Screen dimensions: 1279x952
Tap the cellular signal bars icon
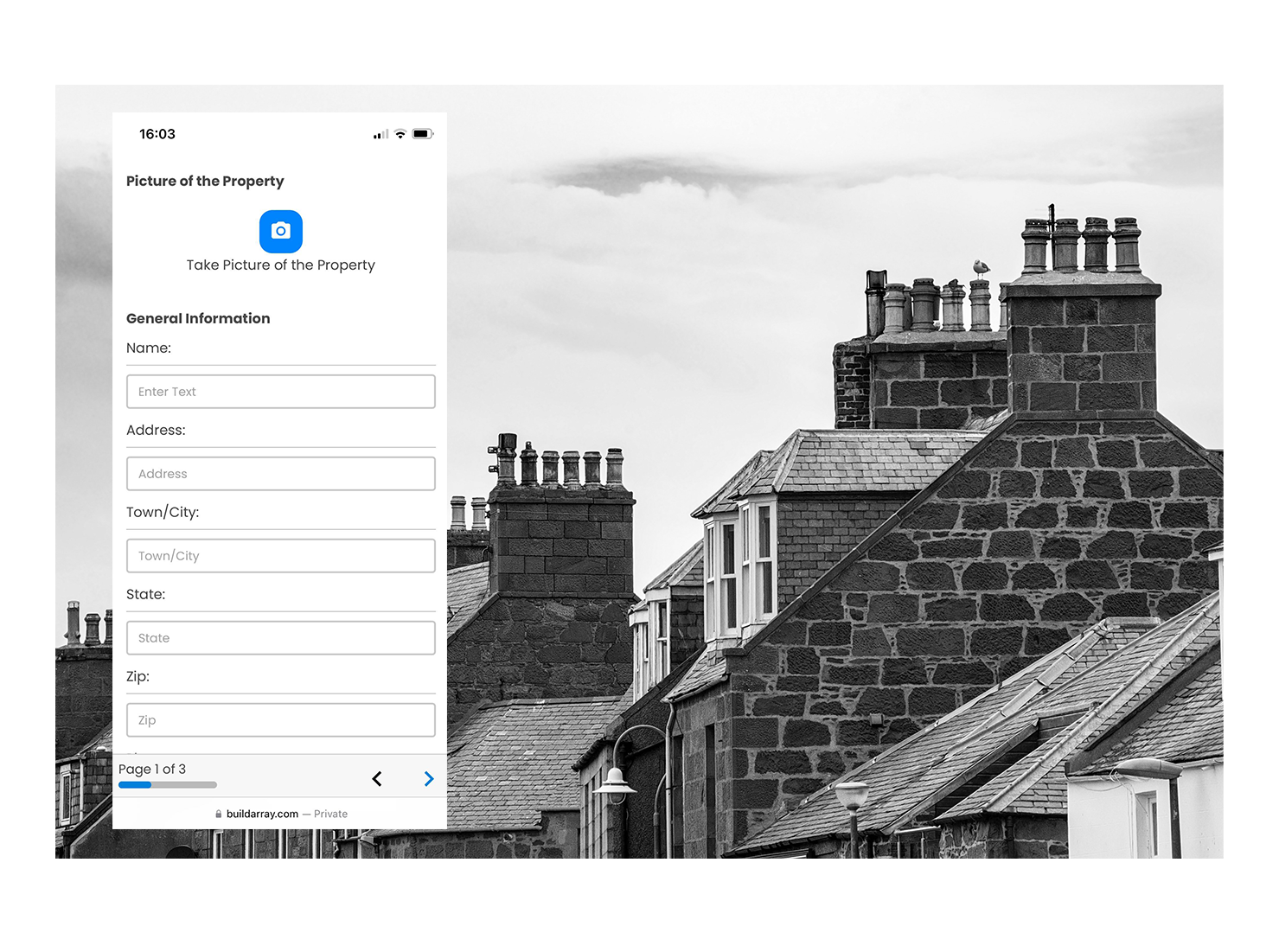click(381, 134)
